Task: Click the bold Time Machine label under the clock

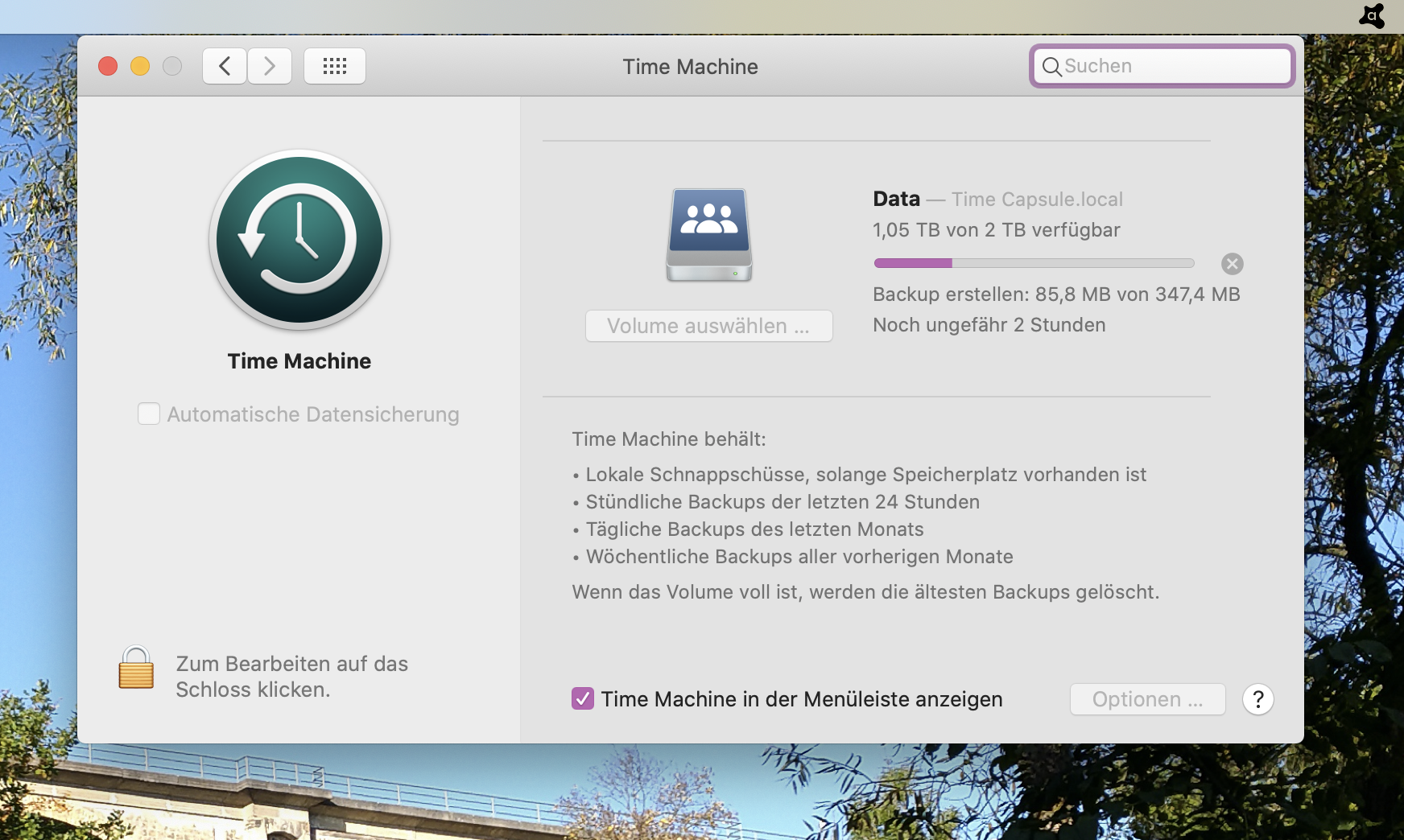Action: [299, 361]
